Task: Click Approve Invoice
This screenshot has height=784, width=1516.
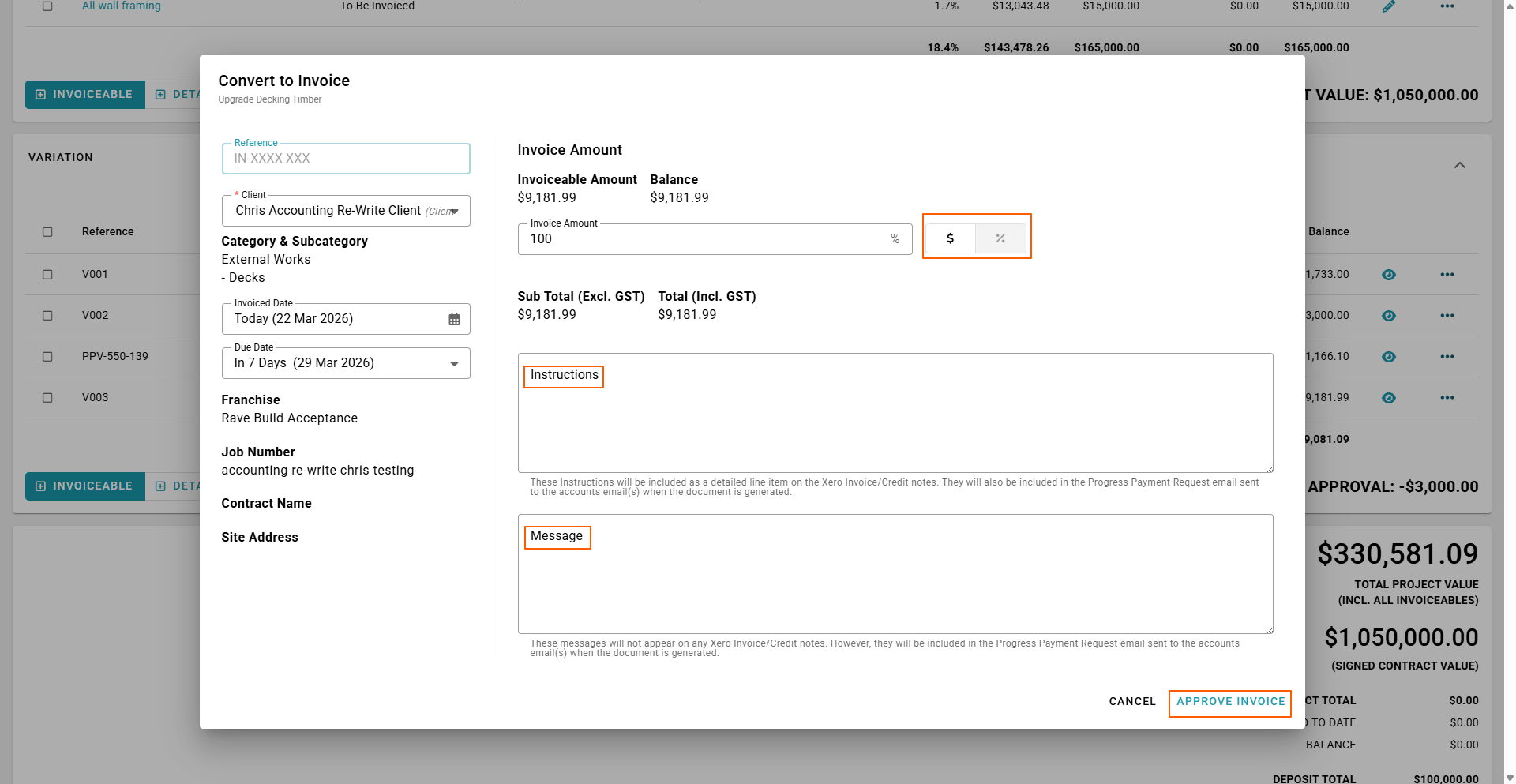Action: 1230,702
